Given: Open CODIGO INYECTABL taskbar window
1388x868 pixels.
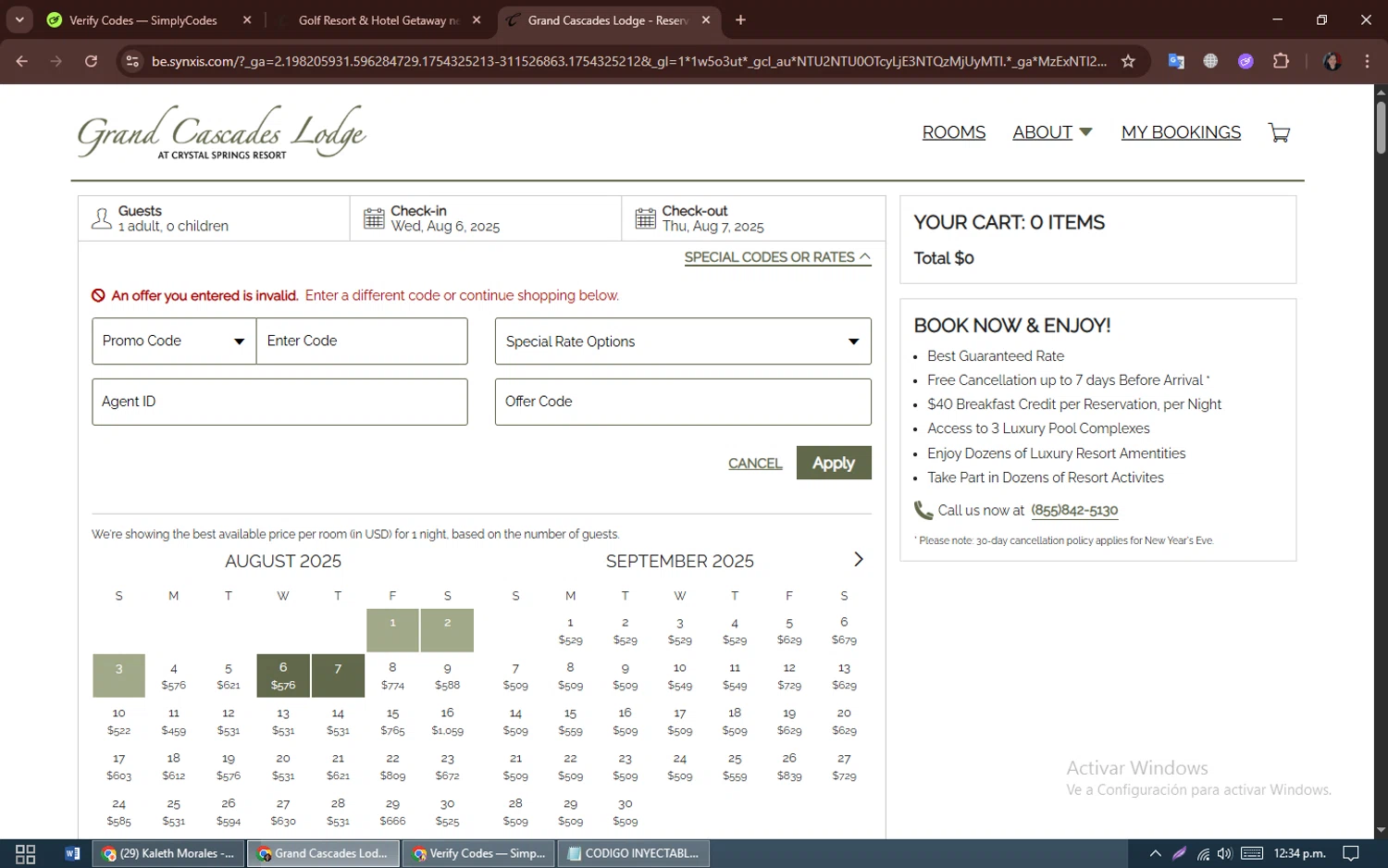Looking at the screenshot, I should pos(633,853).
